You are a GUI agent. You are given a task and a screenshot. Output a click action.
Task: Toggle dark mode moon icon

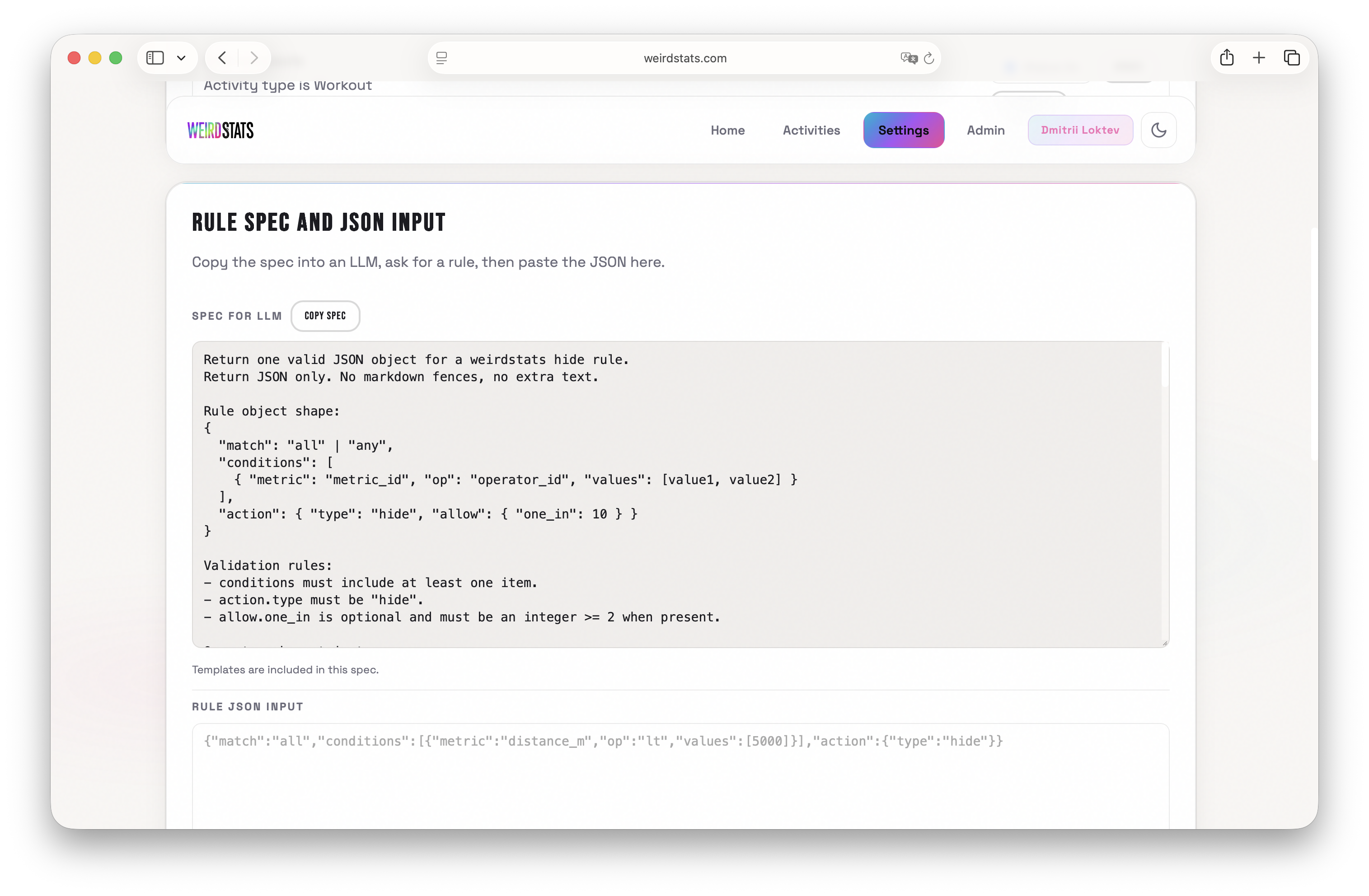(x=1158, y=130)
